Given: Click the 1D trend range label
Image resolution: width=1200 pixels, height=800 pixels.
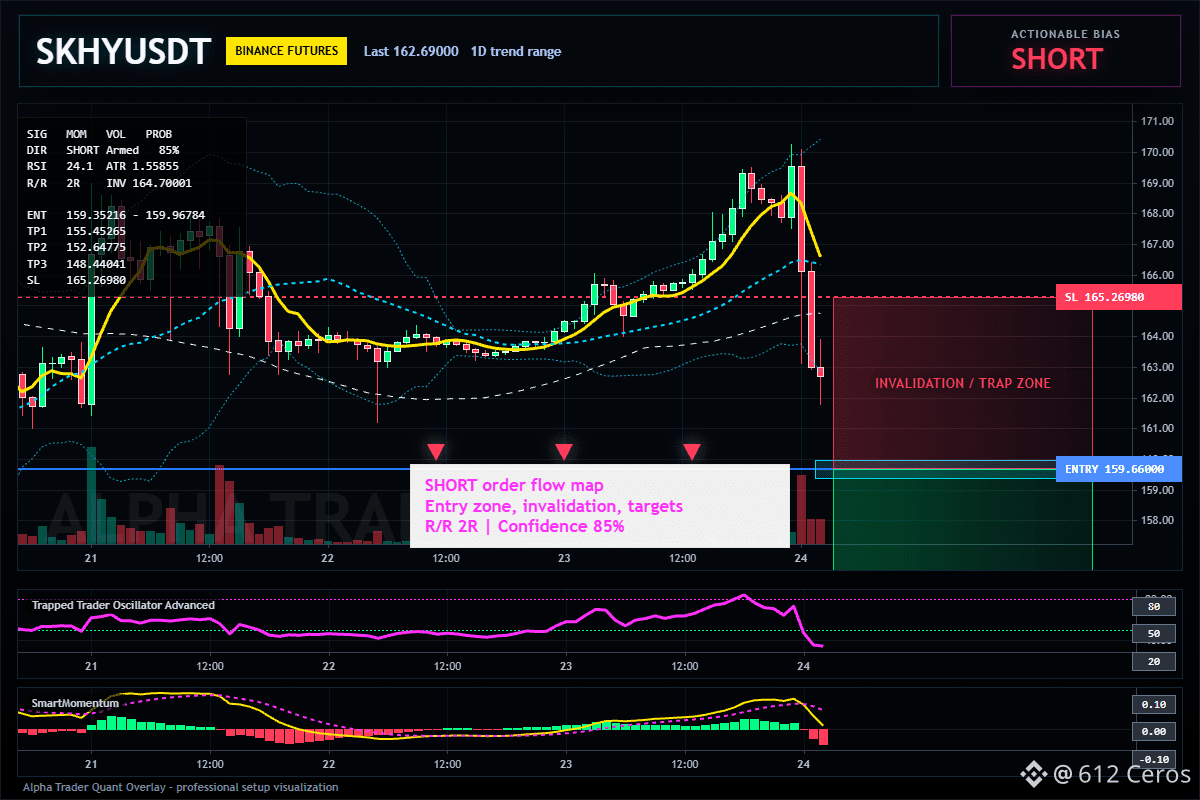Looking at the screenshot, I should coord(516,51).
